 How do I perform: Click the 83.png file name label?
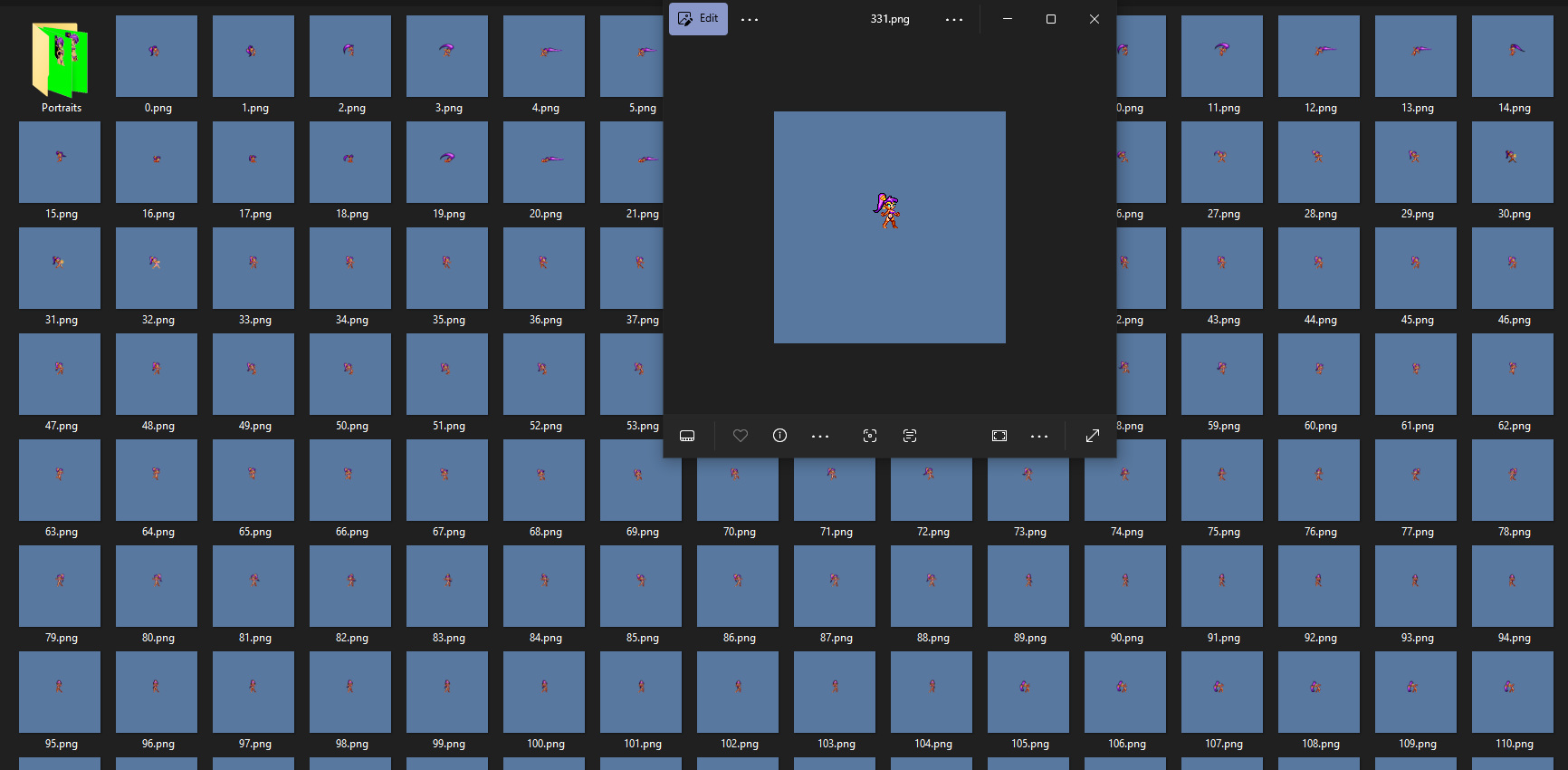pyautogui.click(x=449, y=638)
